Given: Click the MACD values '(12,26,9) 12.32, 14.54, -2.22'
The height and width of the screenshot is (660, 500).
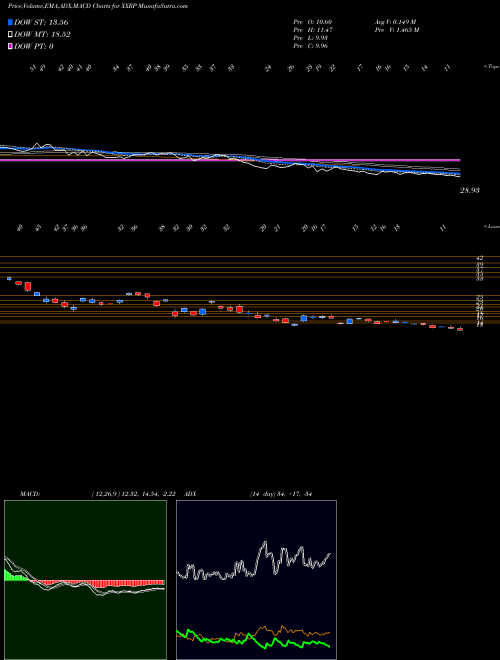Looking at the screenshot, I should (x=133, y=494).
